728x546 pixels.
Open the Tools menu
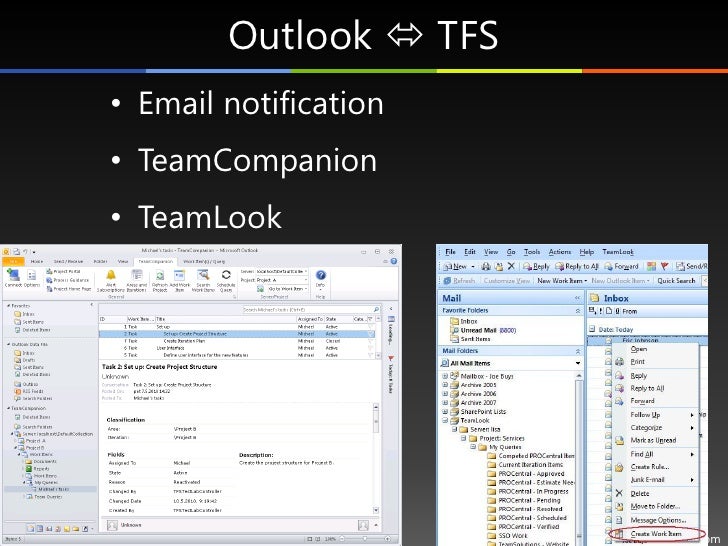point(532,252)
